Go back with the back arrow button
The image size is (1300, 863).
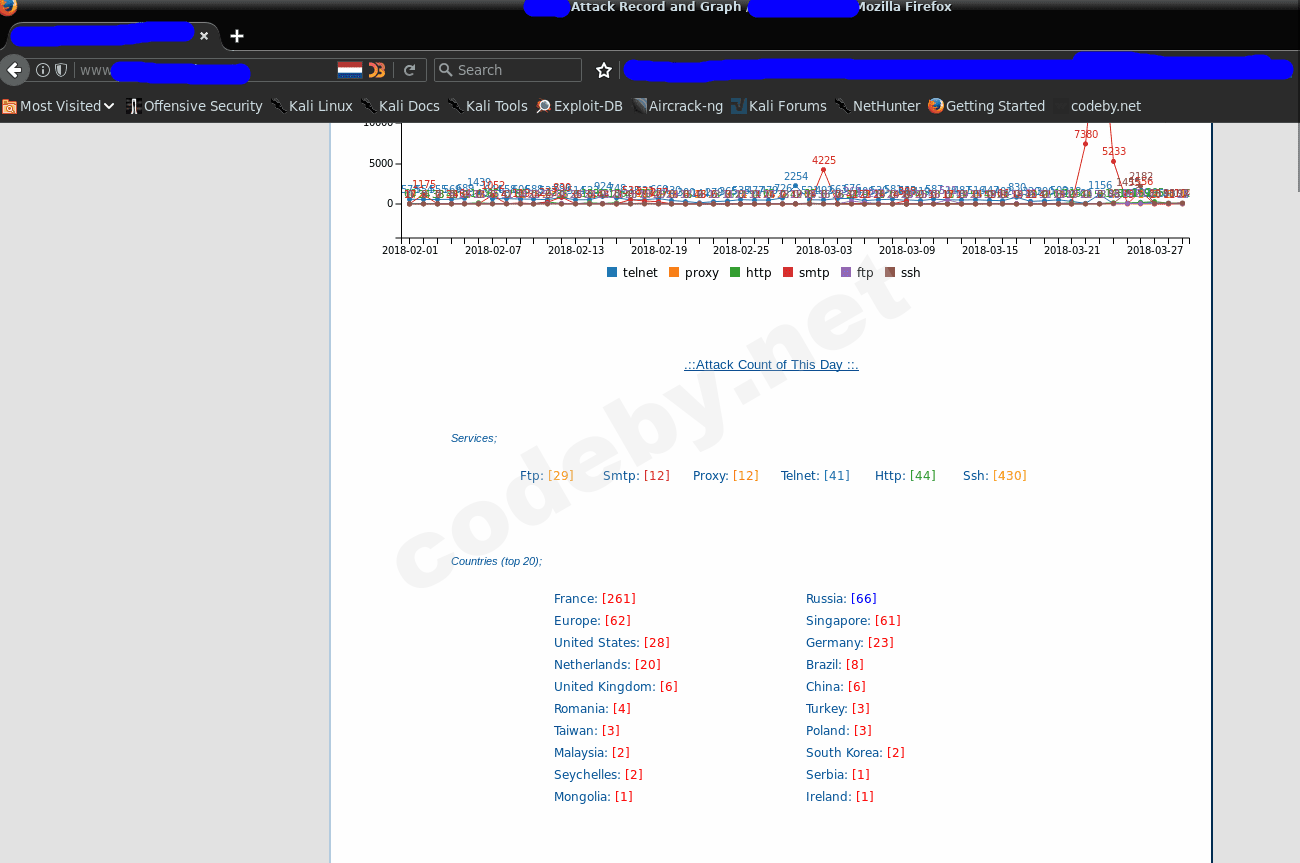[15, 70]
